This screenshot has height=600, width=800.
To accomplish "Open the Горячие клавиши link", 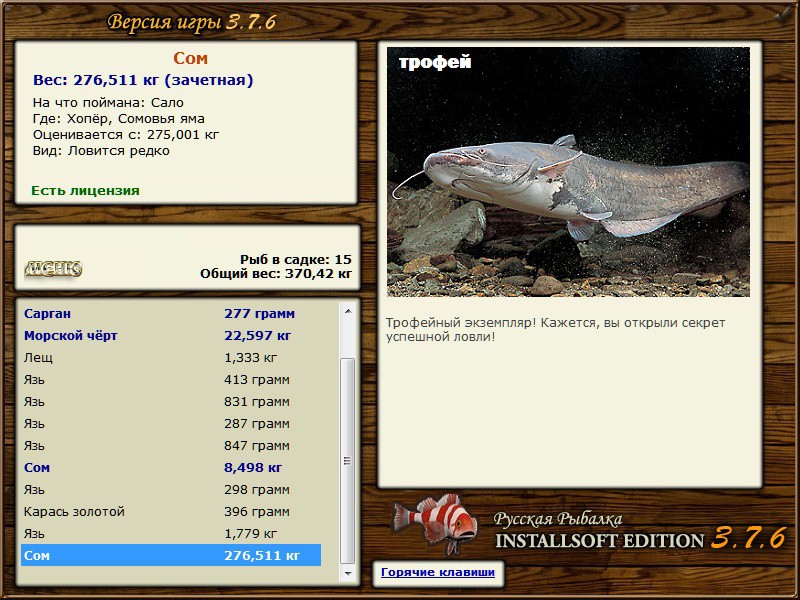I will (438, 572).
